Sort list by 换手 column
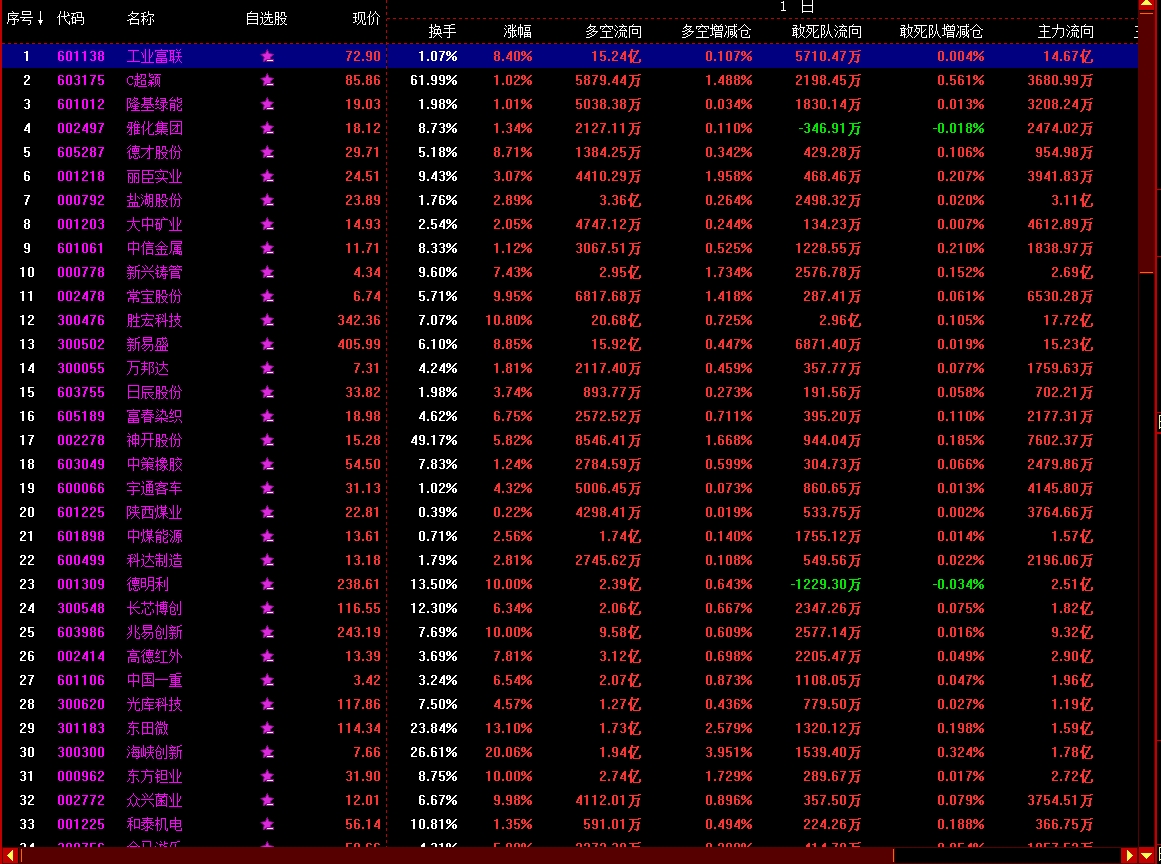This screenshot has height=864, width=1161. click(443, 31)
